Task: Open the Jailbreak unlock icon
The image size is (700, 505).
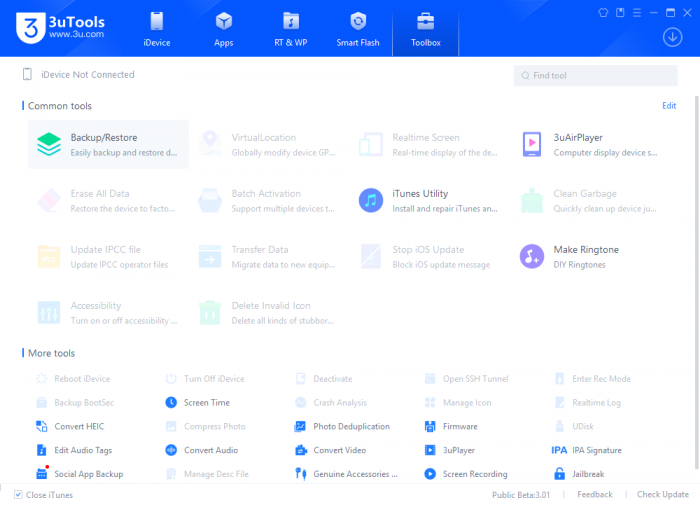Action: 559,474
